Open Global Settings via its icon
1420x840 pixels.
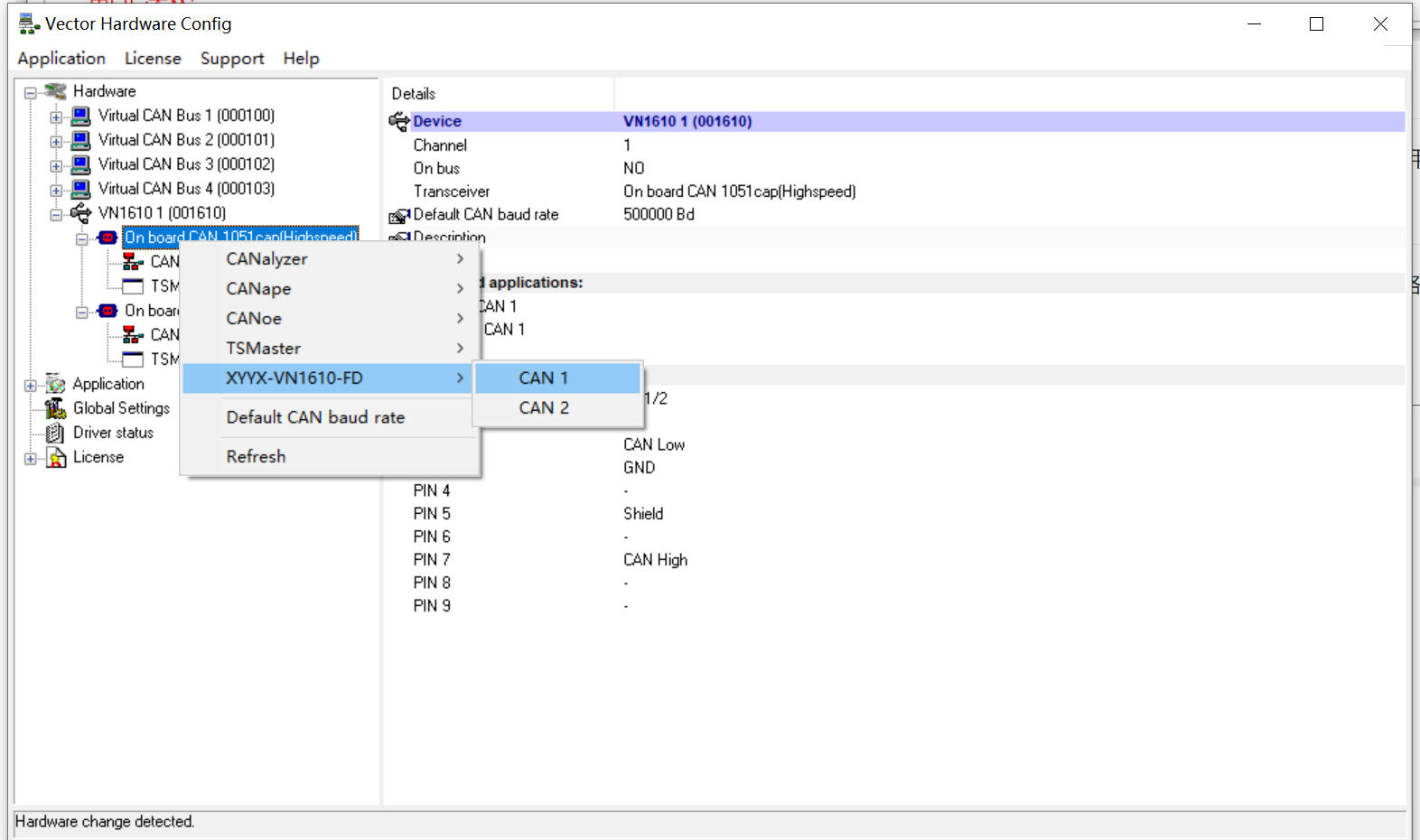(56, 408)
